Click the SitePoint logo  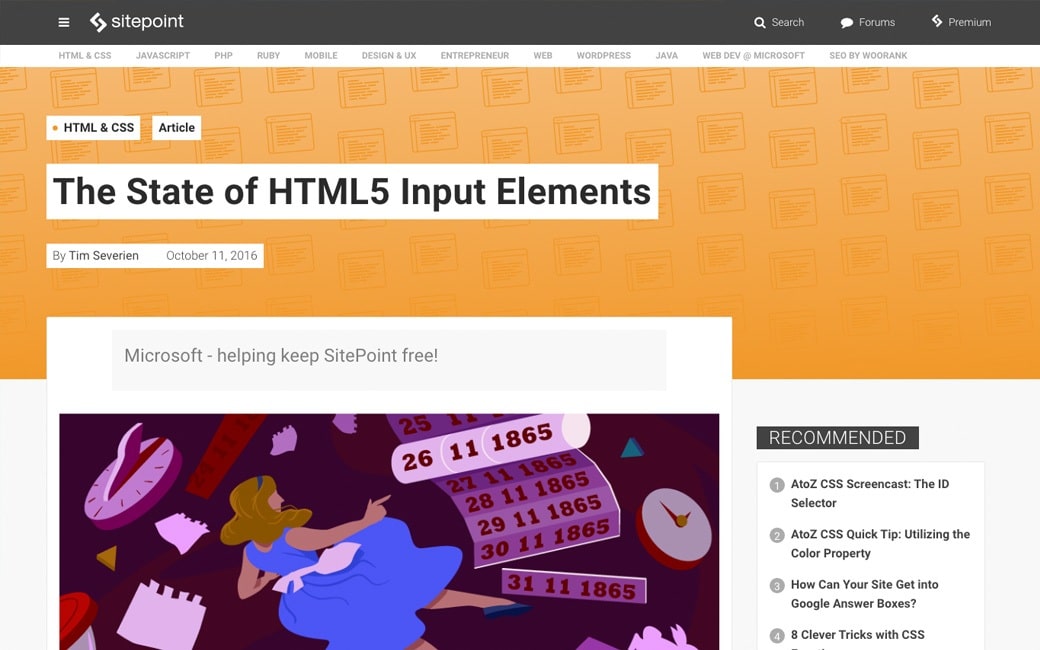[137, 22]
